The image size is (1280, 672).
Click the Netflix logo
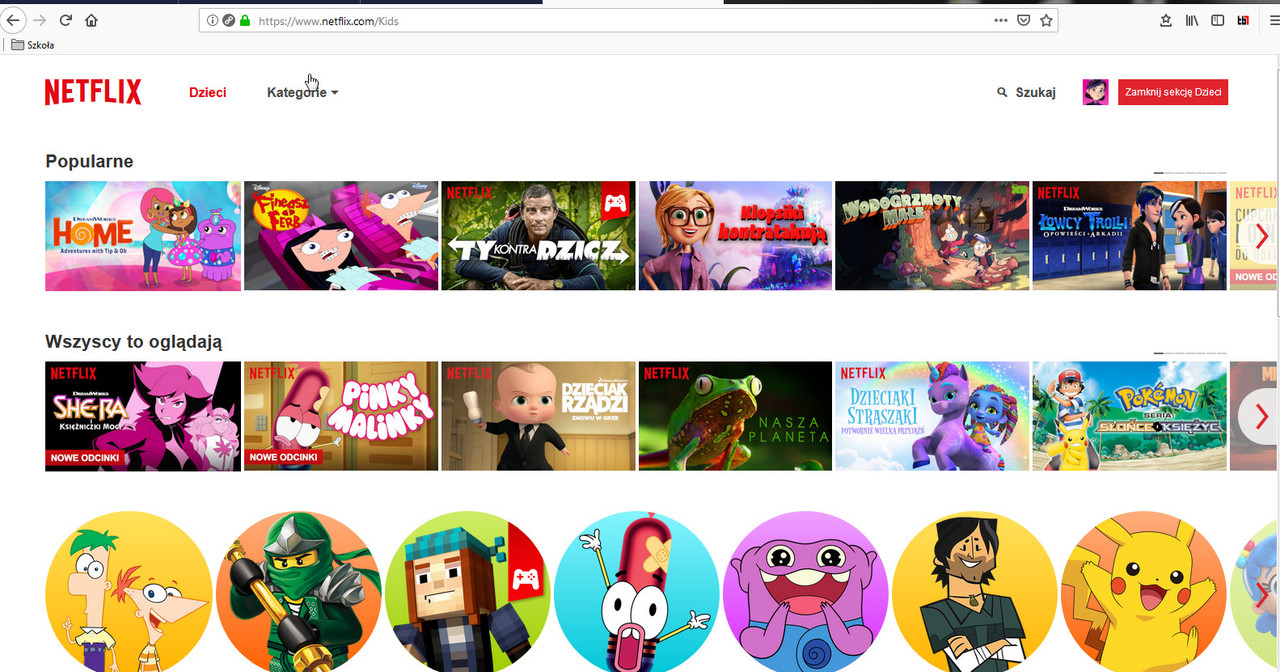pos(93,92)
